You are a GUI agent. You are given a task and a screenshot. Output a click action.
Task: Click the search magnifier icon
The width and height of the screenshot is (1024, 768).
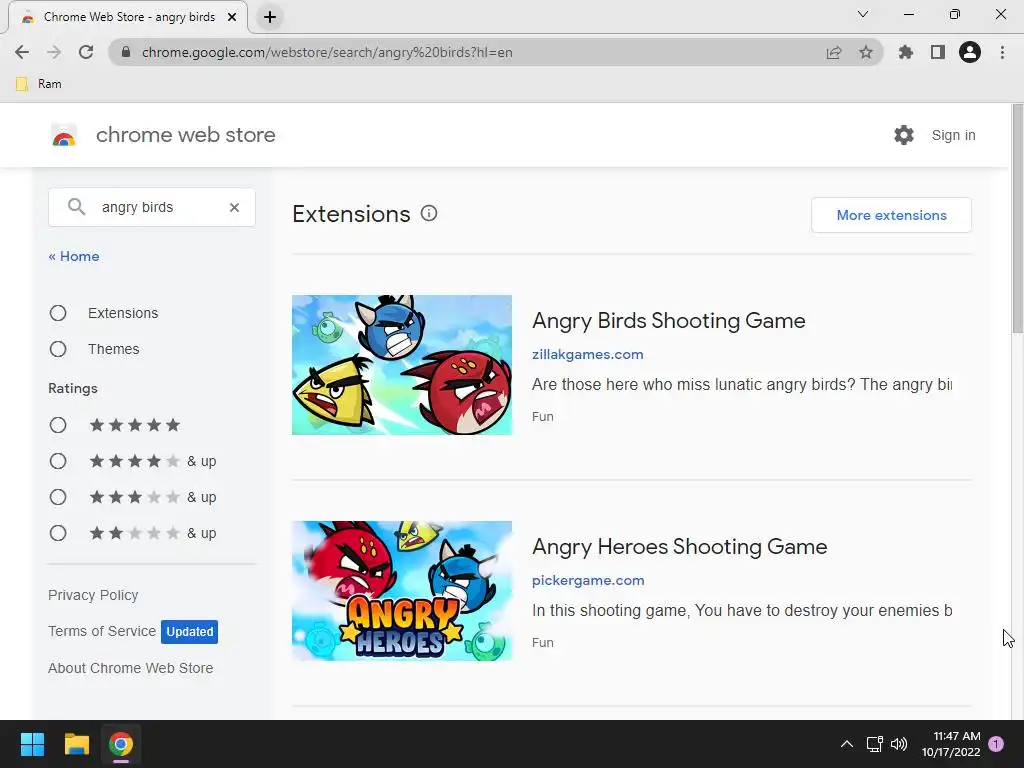[x=76, y=207]
